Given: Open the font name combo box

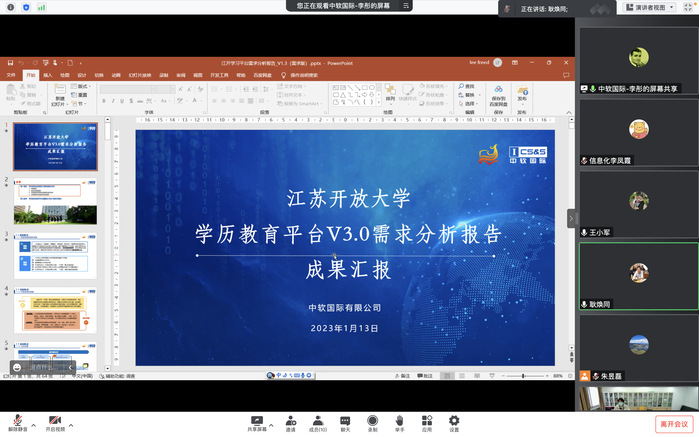Looking at the screenshot, I should (x=125, y=90).
